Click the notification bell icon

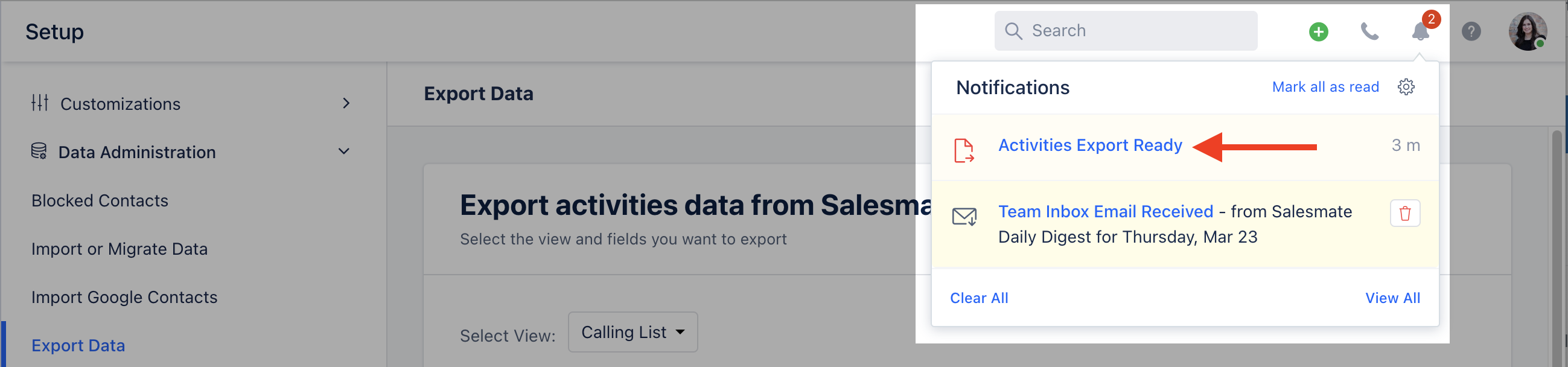[x=1420, y=31]
